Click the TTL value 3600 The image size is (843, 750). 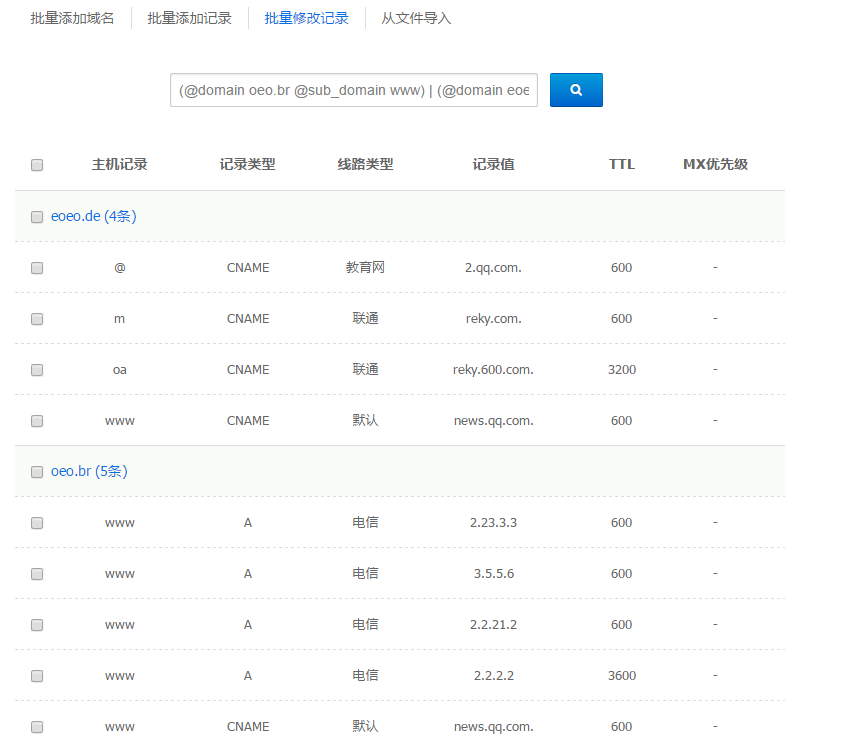[621, 675]
